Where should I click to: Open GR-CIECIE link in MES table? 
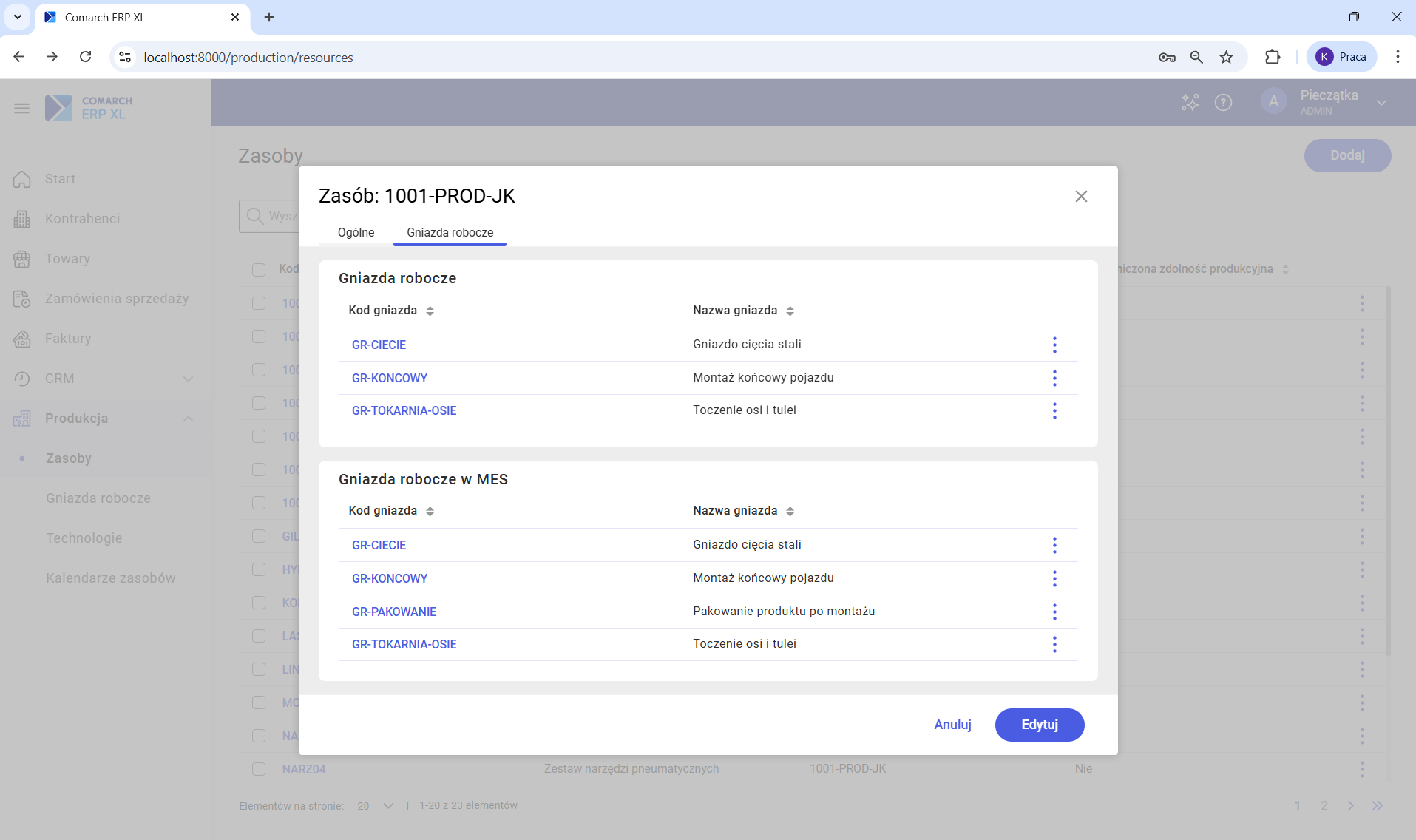pos(379,545)
